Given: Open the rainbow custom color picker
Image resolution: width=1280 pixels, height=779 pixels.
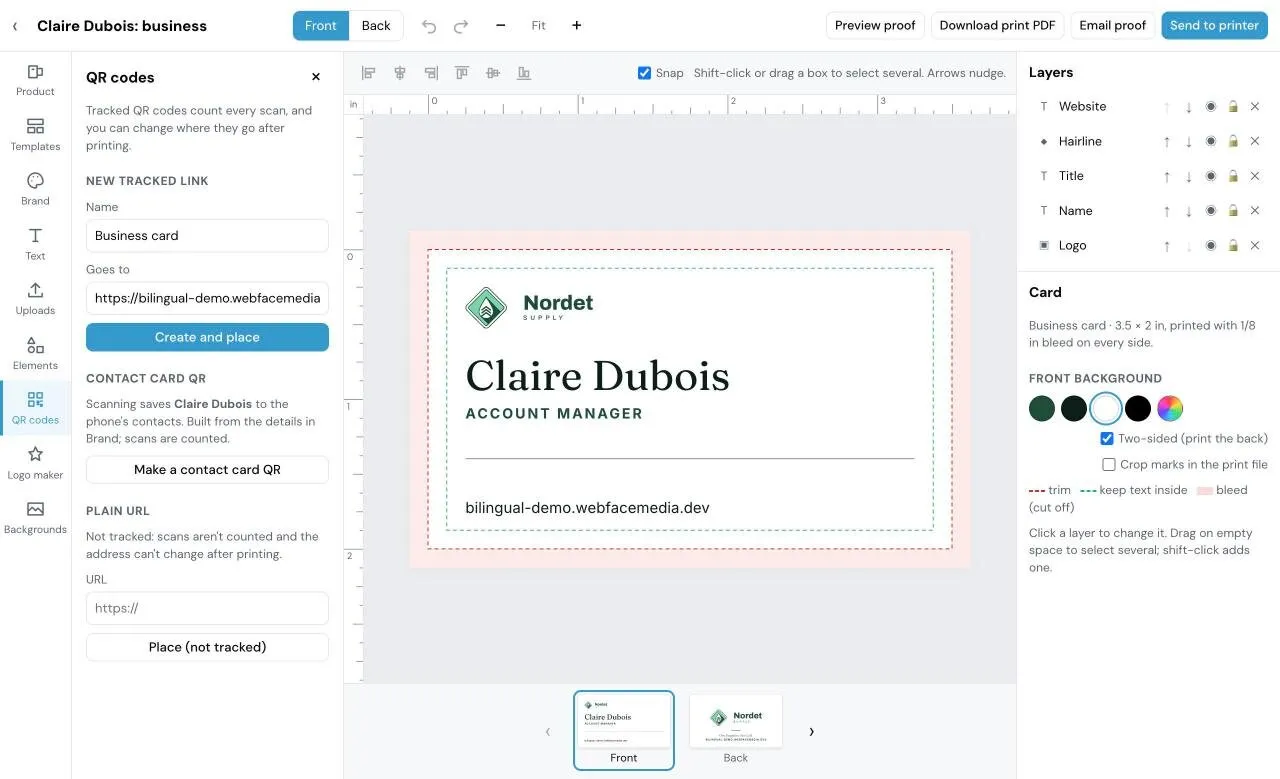Looking at the screenshot, I should [1170, 408].
